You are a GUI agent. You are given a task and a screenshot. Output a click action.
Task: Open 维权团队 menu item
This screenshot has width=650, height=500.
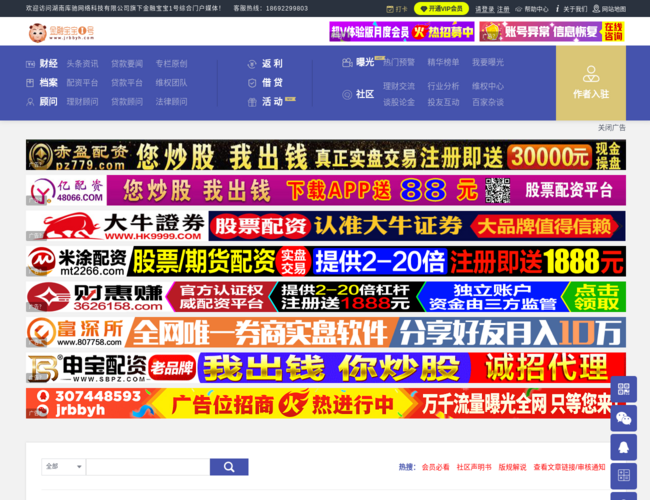coord(171,83)
